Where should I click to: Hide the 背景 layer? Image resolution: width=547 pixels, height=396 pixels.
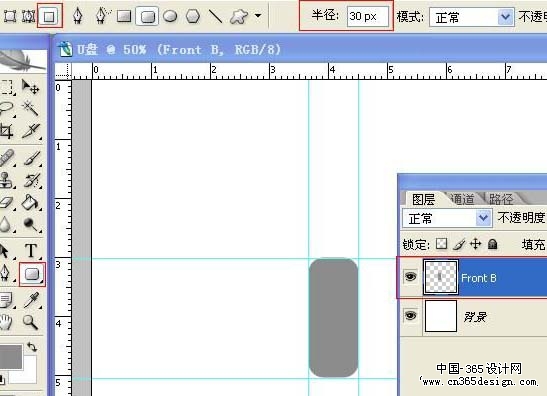click(410, 316)
